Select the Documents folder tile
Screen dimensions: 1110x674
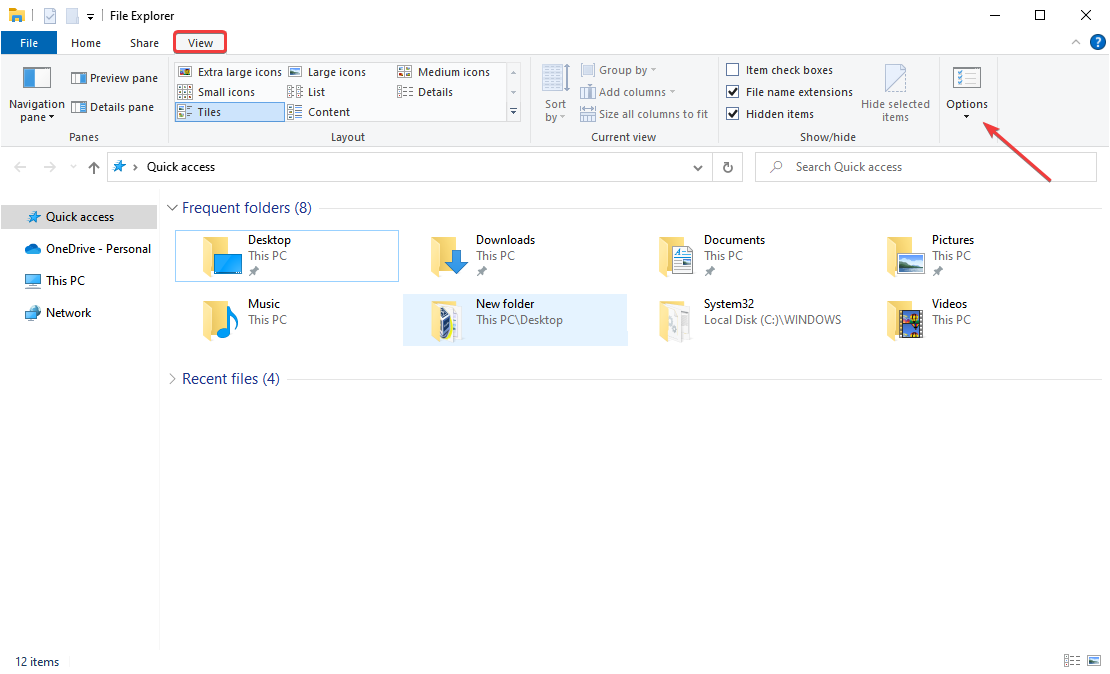tap(743, 256)
